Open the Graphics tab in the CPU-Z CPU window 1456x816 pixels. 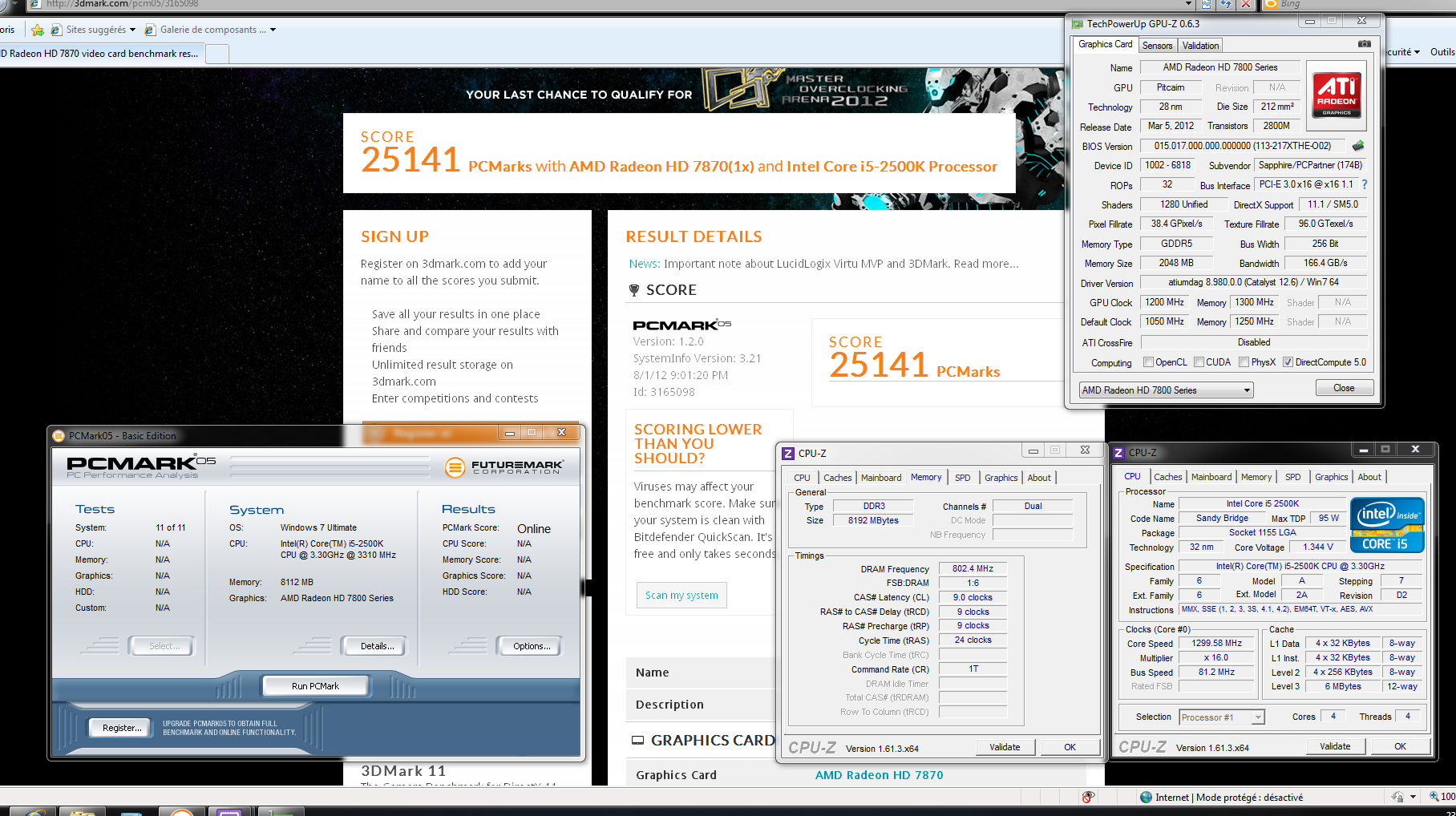click(1331, 477)
